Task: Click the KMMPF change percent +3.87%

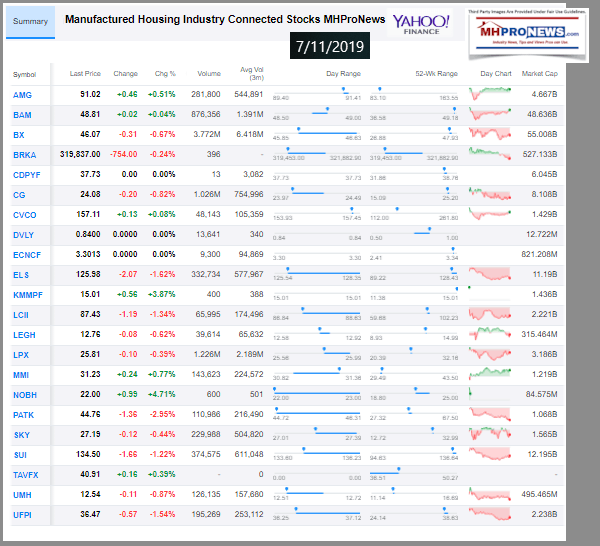Action: 161,294
